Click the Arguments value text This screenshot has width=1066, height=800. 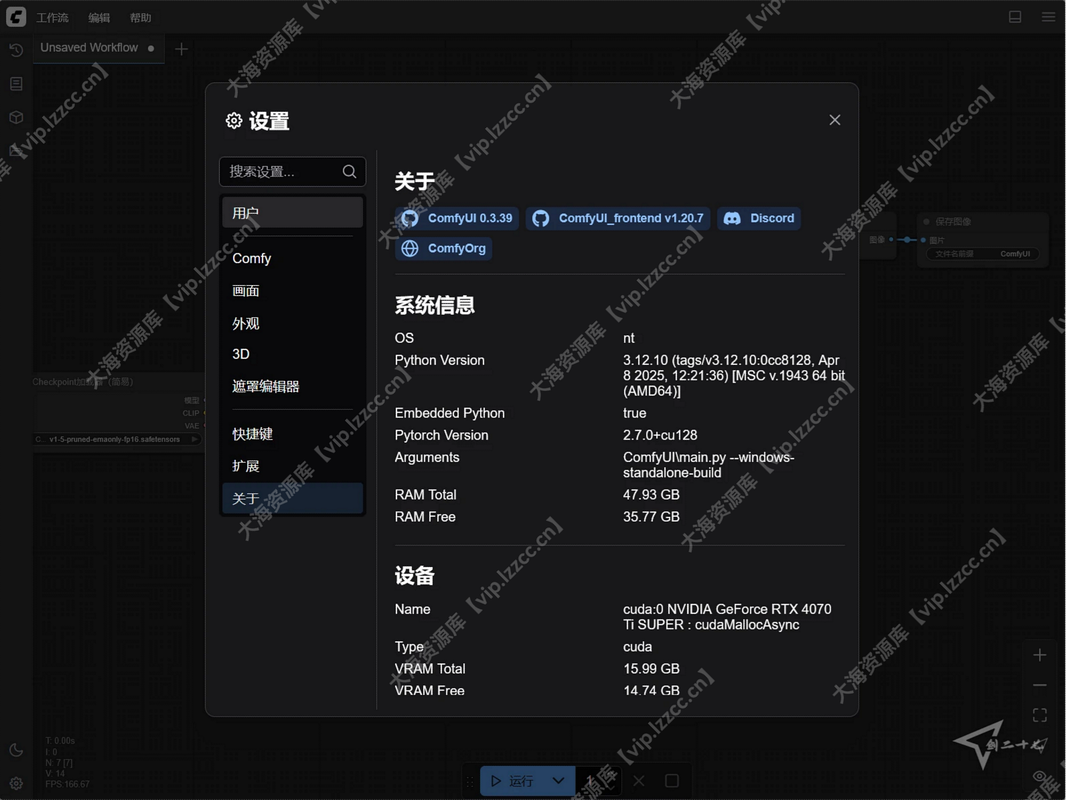(708, 465)
